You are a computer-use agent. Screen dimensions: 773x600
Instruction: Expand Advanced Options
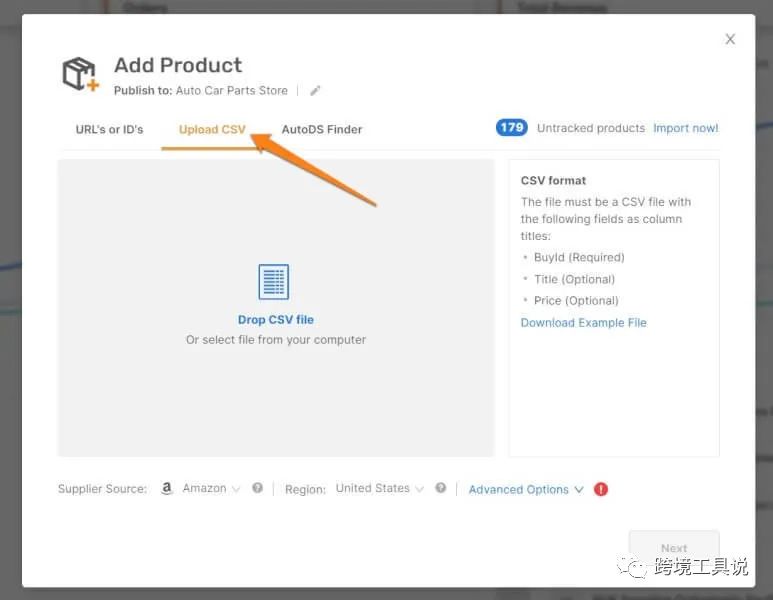point(526,490)
